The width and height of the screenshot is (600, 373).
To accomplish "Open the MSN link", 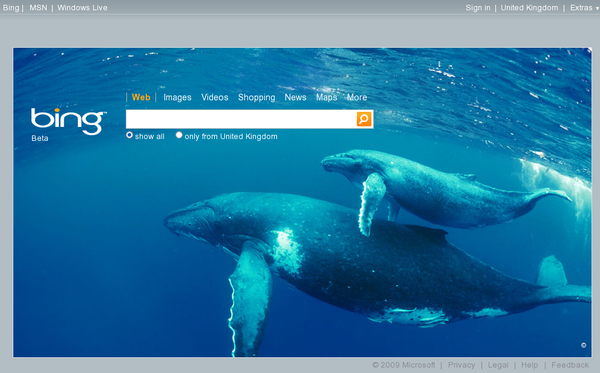I will [38, 8].
